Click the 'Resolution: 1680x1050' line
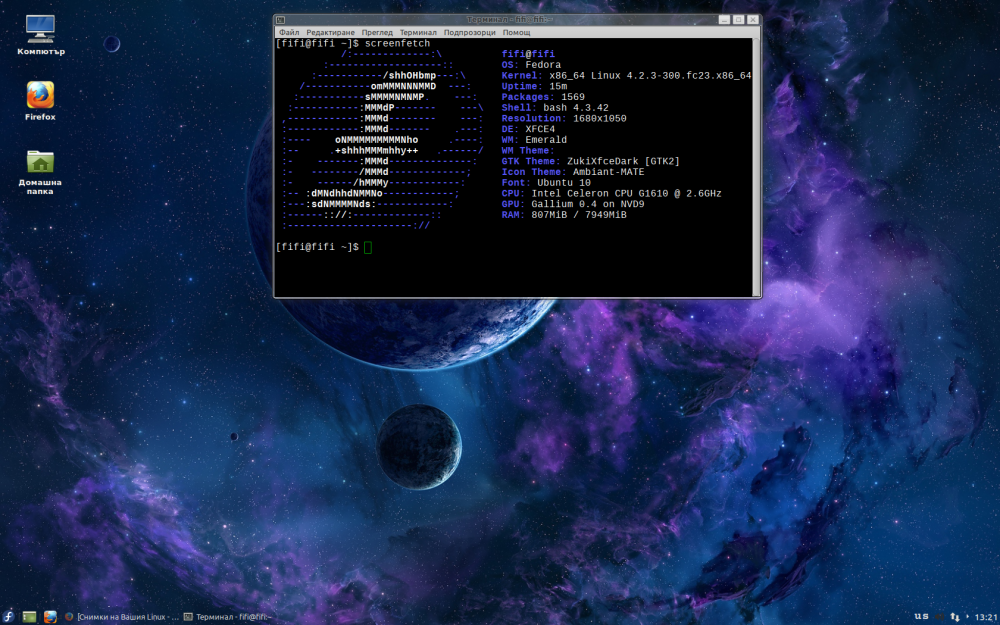 pyautogui.click(x=564, y=119)
